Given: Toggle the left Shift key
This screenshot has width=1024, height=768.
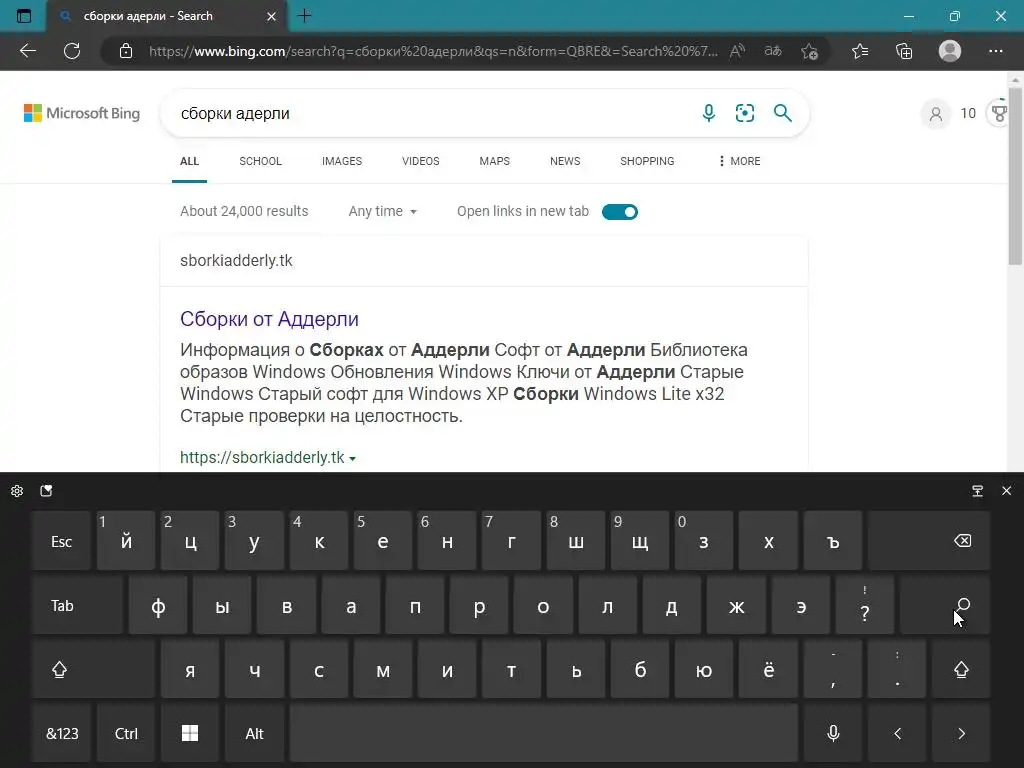Looking at the screenshot, I should tap(93, 670).
